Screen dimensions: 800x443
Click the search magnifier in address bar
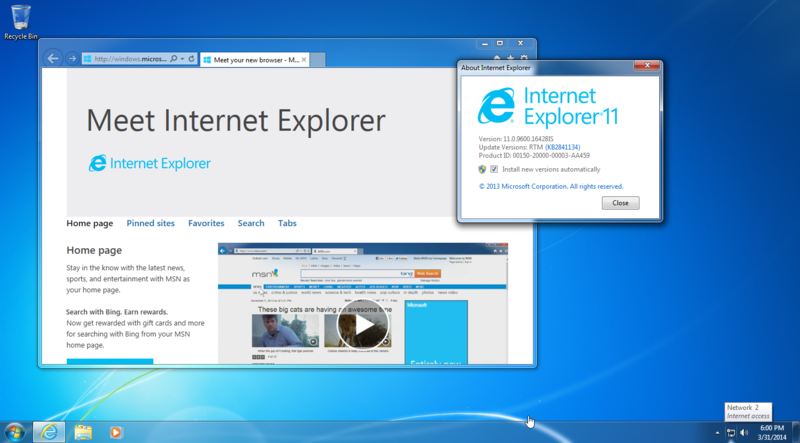tap(173, 59)
